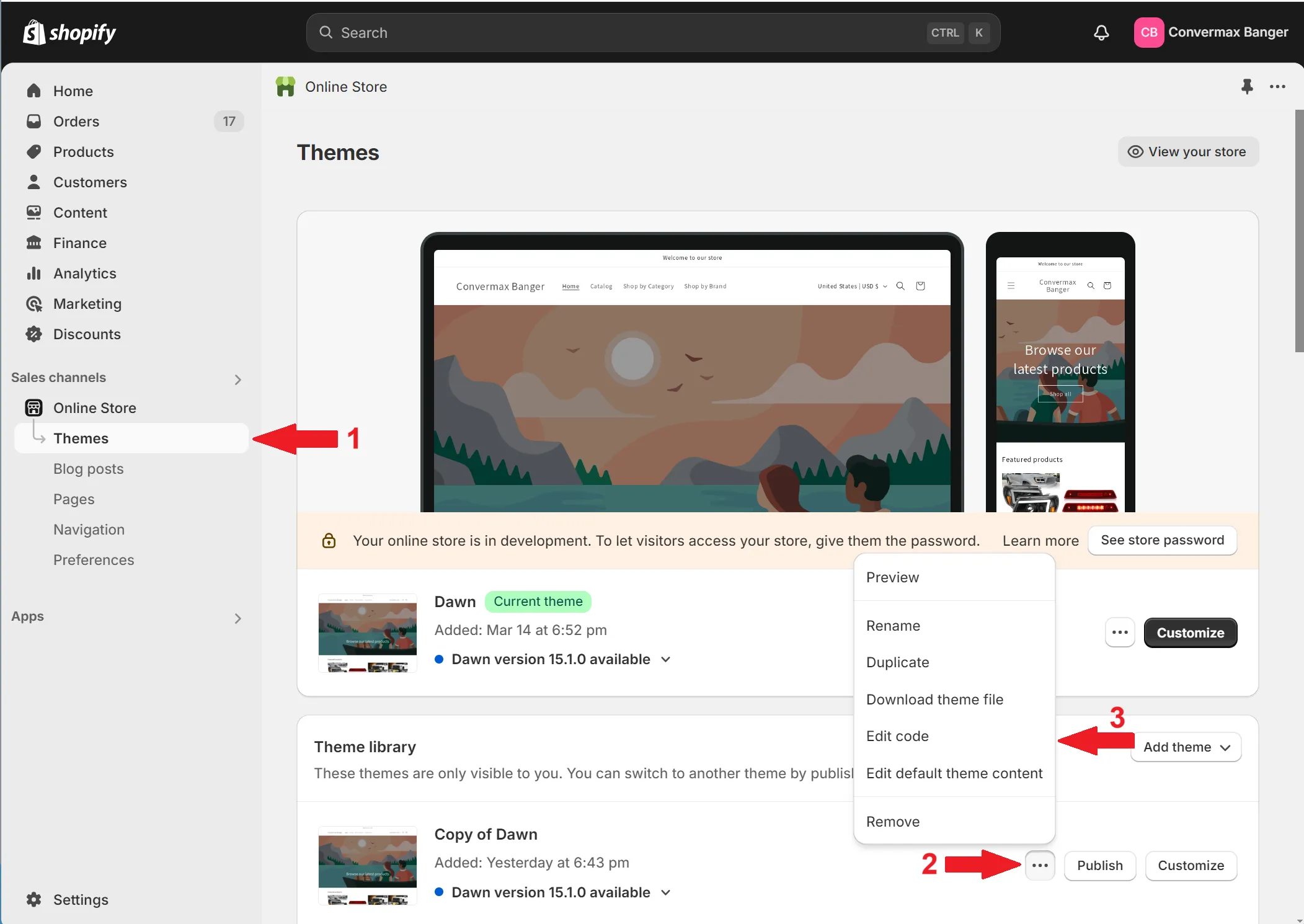Click the notification bell icon
Viewport: 1304px width, 924px height.
(x=1101, y=32)
